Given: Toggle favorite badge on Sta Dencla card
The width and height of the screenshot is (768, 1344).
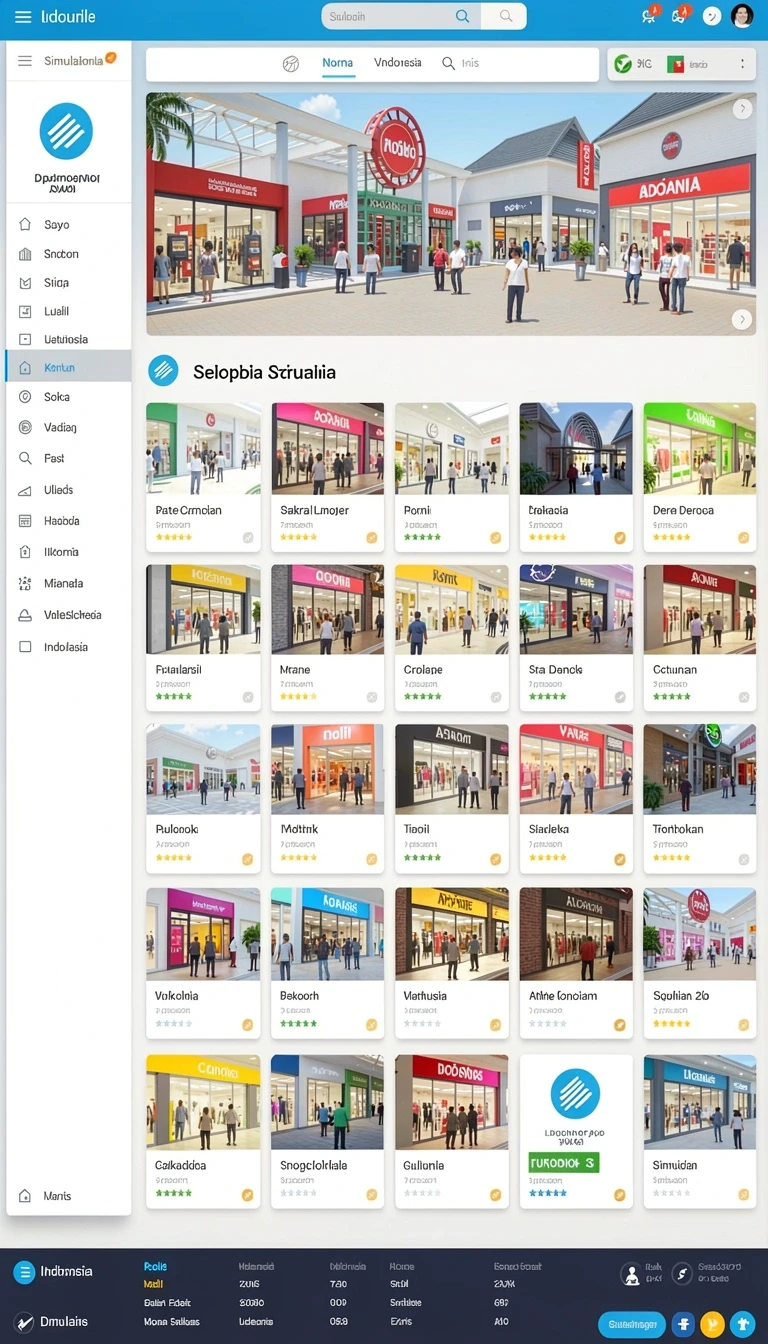Looking at the screenshot, I should [620, 697].
